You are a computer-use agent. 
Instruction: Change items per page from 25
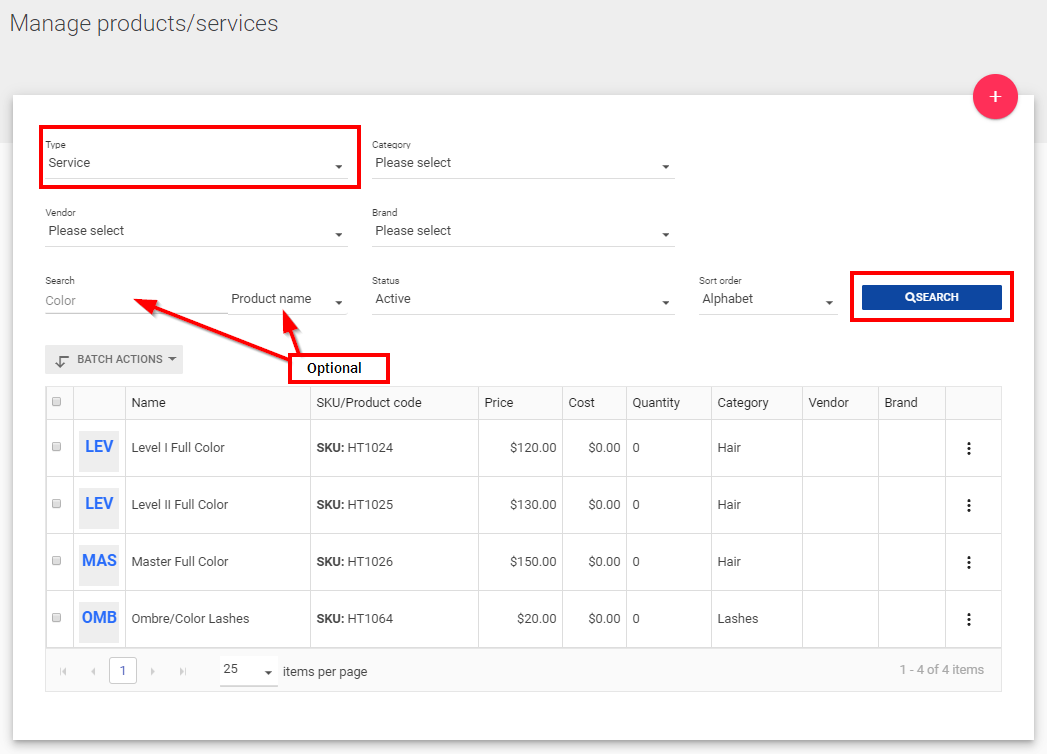(248, 671)
